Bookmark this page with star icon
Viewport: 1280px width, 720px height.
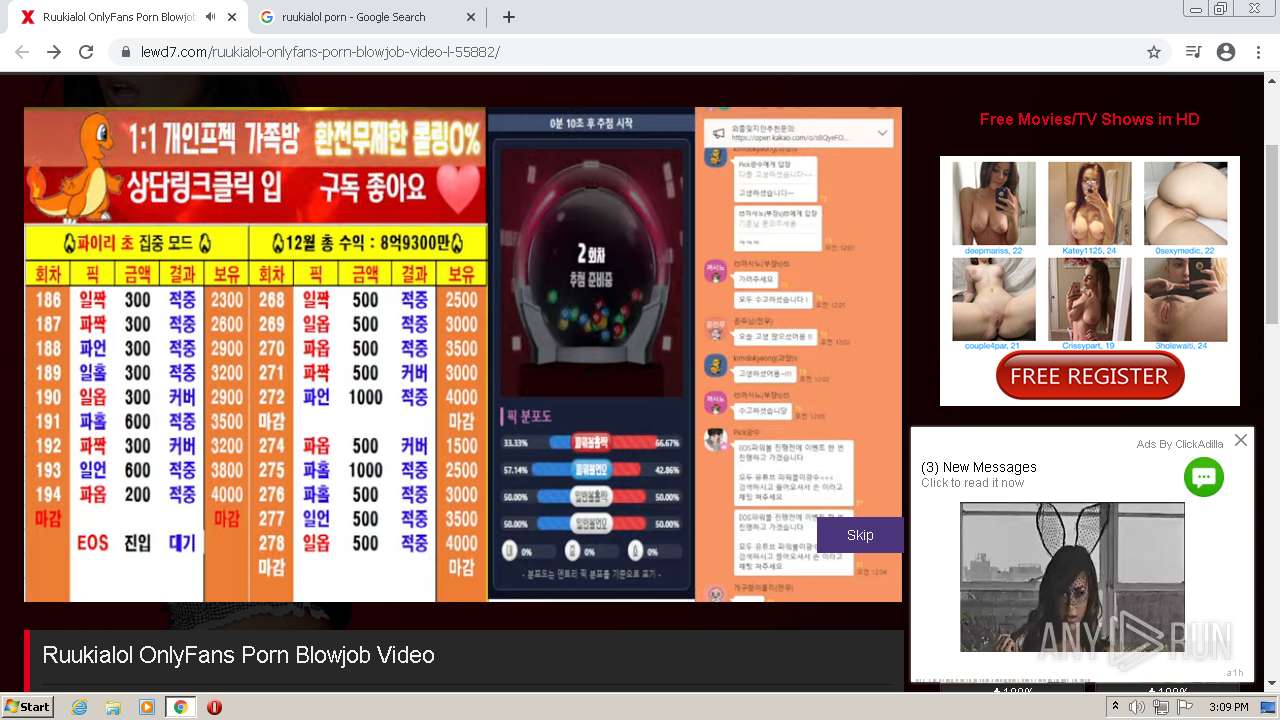tap(1154, 52)
